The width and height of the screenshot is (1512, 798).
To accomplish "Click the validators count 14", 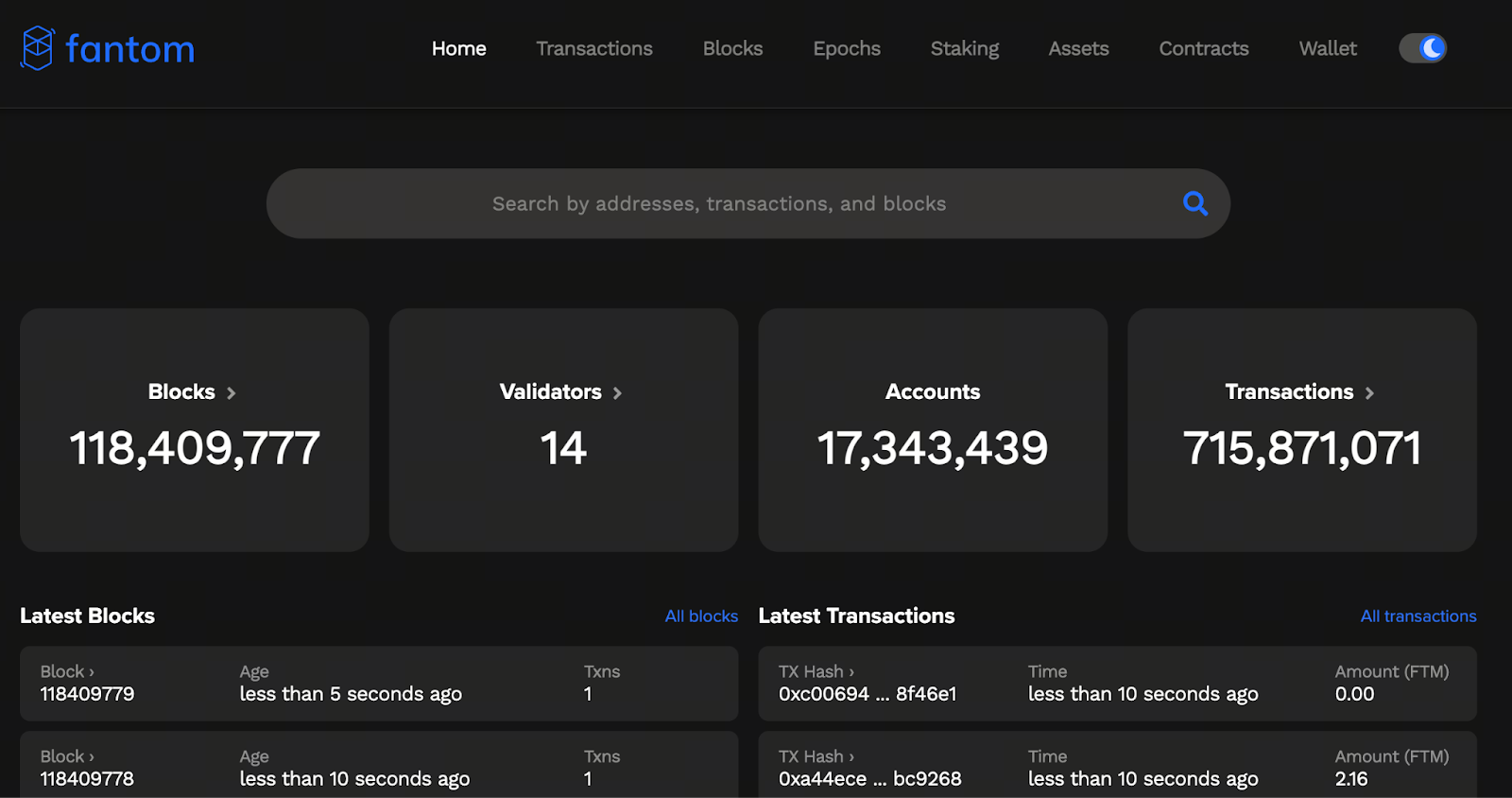I will [563, 448].
